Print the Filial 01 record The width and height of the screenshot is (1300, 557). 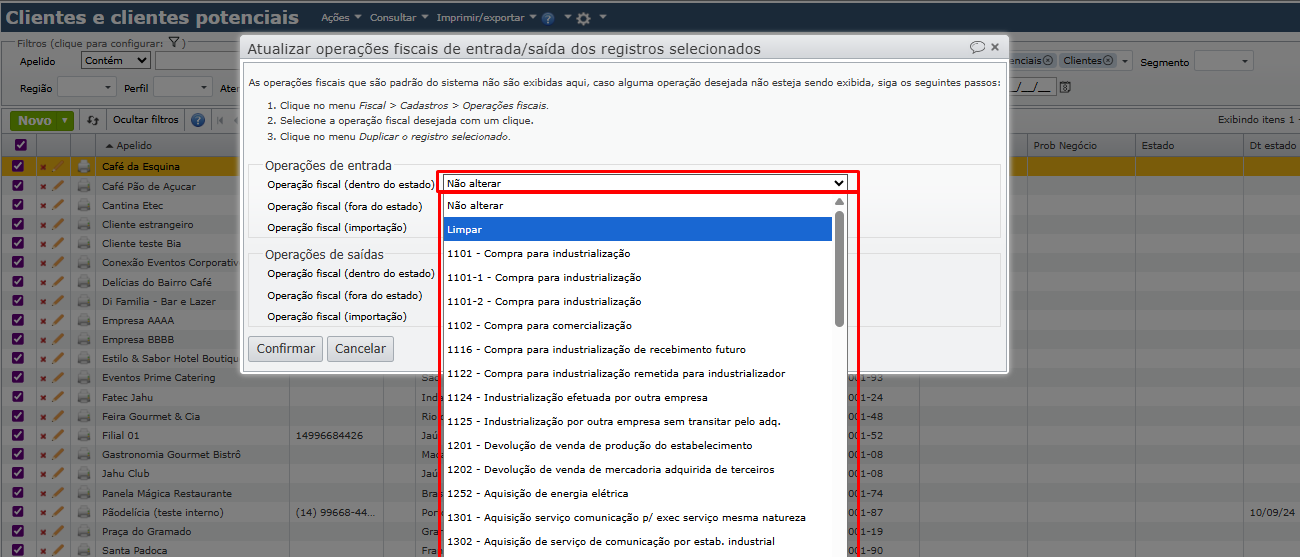coord(84,436)
